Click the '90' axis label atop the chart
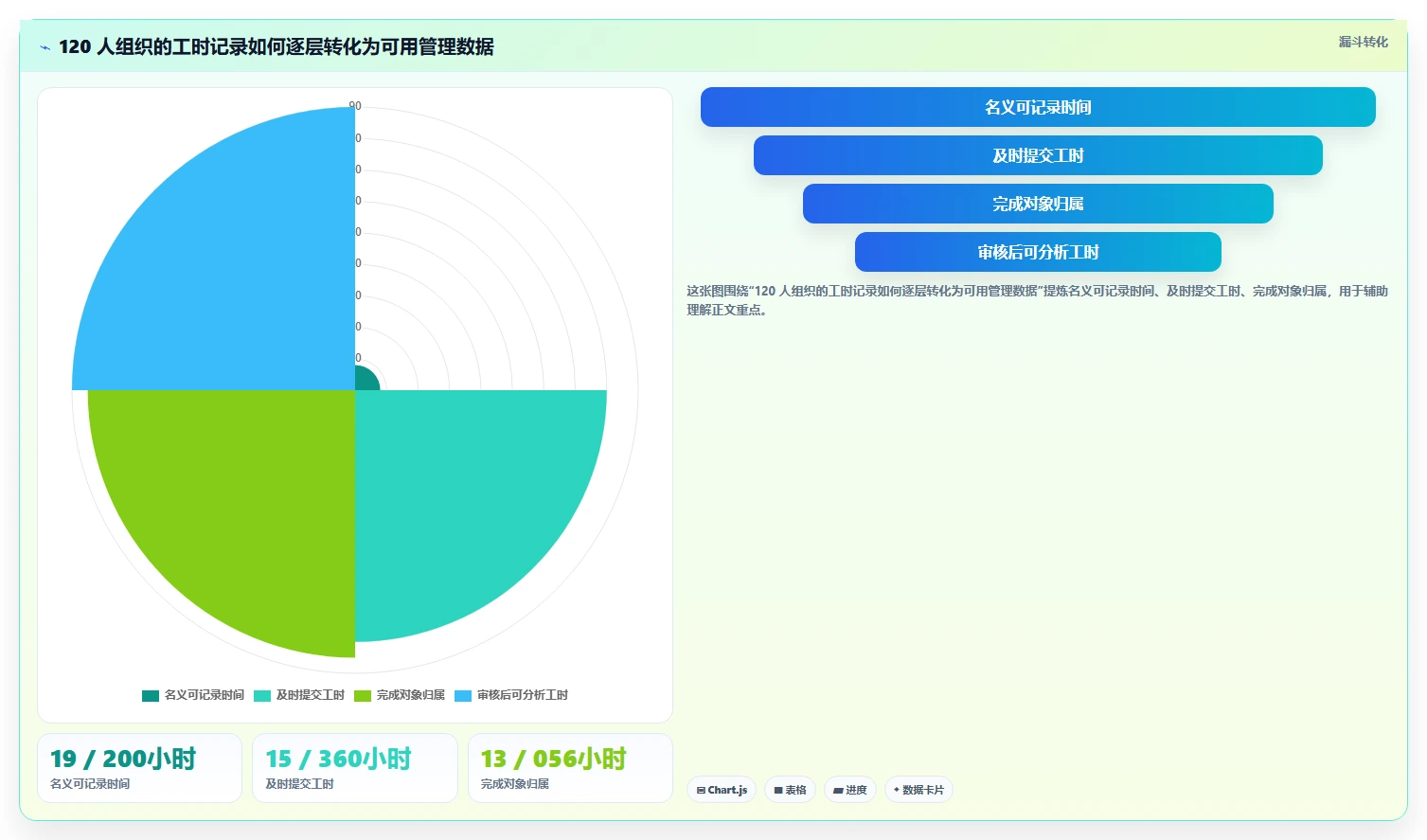The image size is (1427, 840). coord(355,106)
